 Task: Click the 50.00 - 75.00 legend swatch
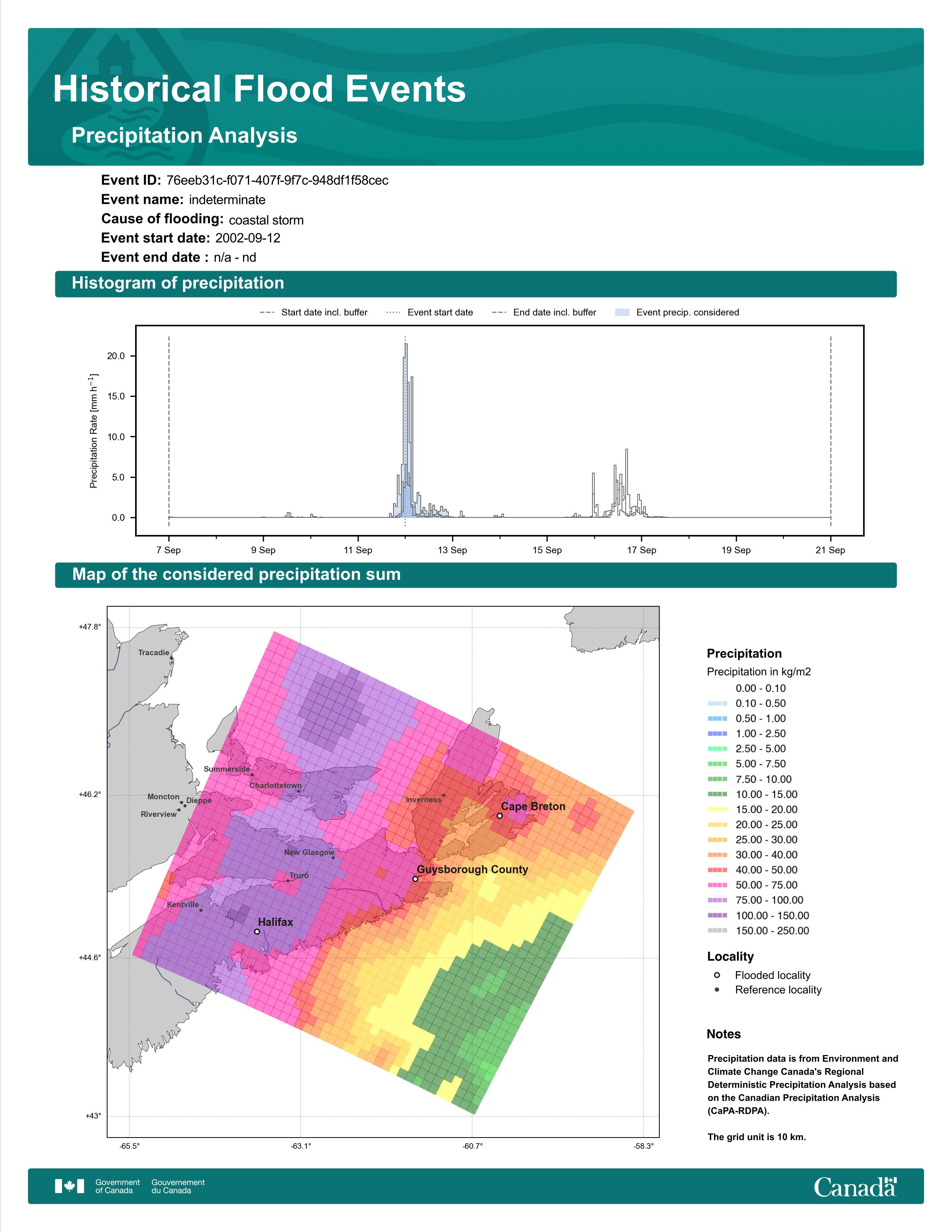pos(718,885)
